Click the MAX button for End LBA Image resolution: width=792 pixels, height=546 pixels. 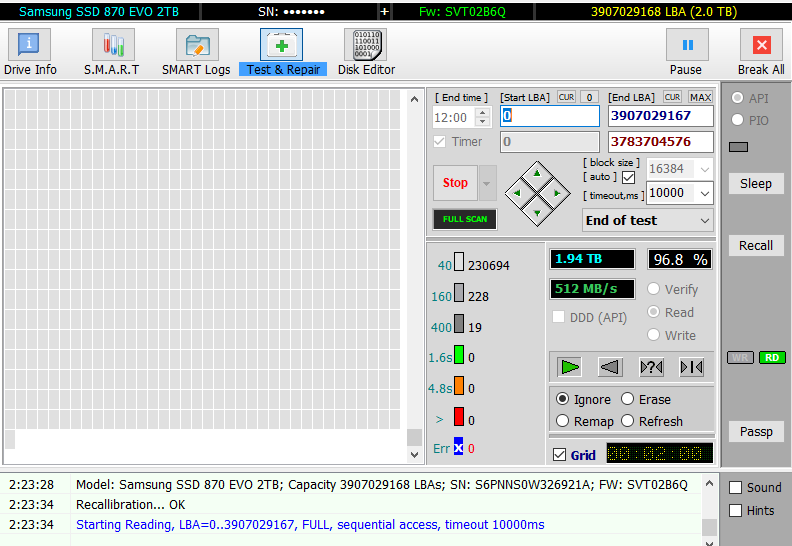click(700, 97)
